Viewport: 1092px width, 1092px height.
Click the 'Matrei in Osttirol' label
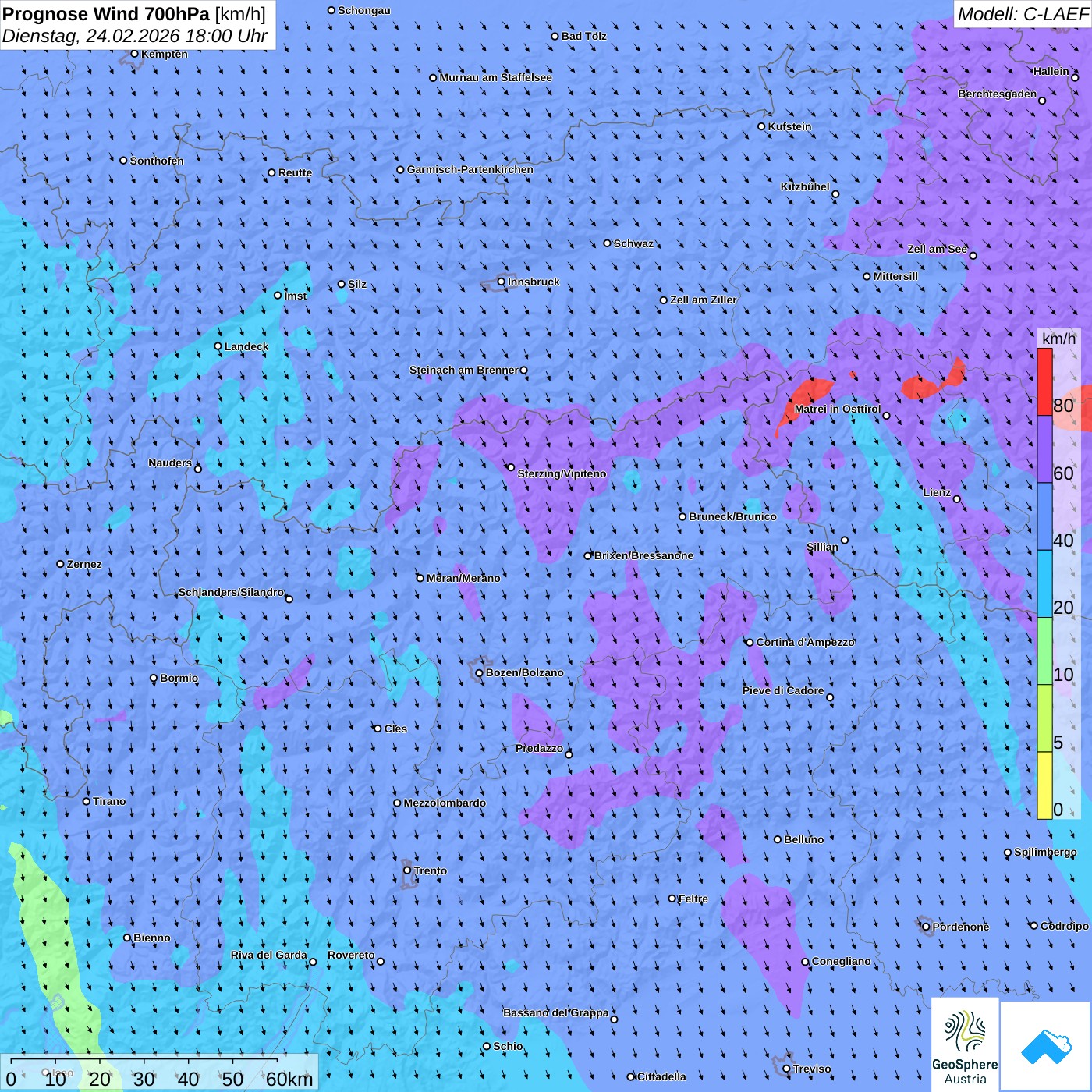(838, 409)
